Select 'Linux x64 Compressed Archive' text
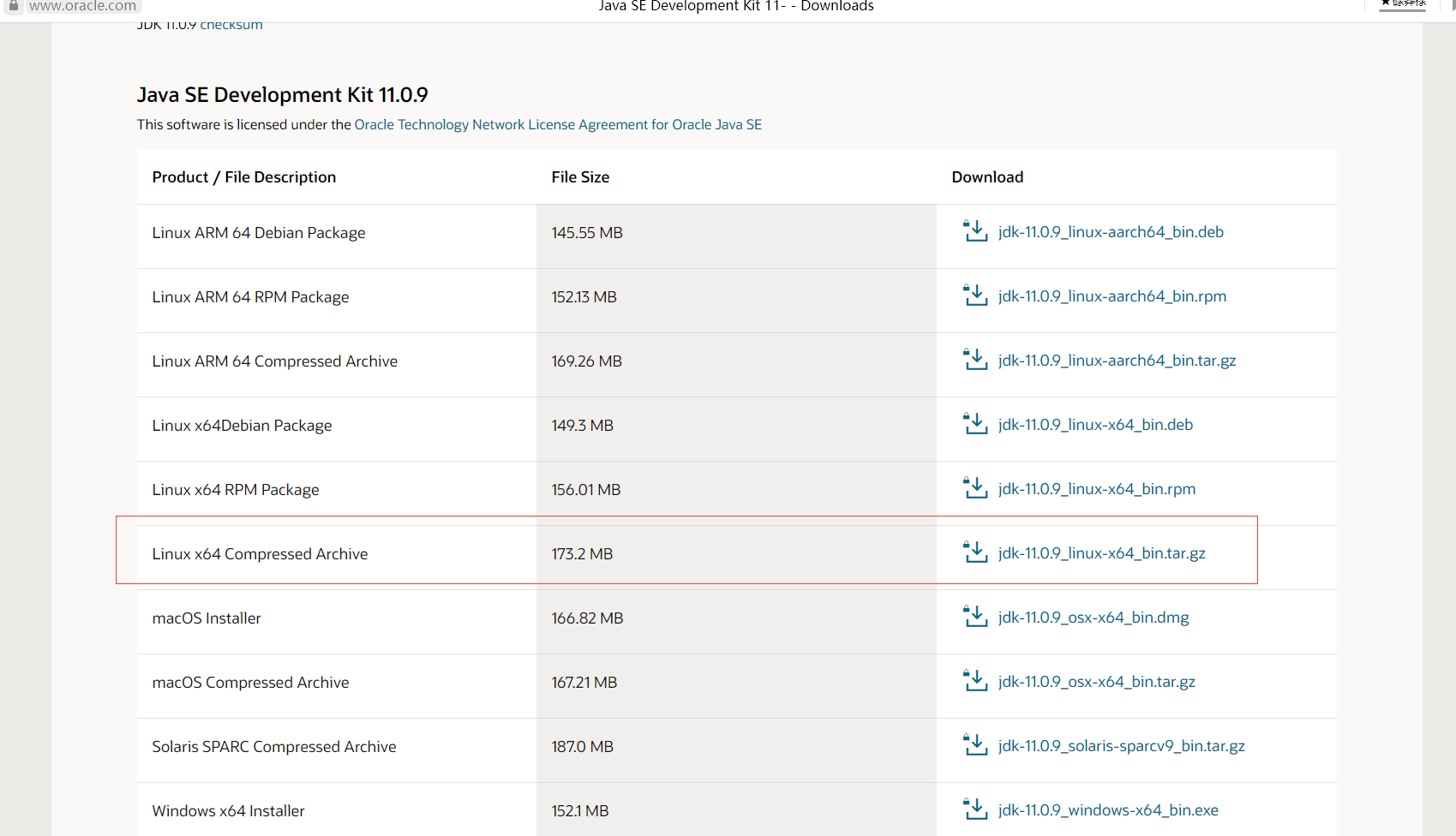 (260, 554)
